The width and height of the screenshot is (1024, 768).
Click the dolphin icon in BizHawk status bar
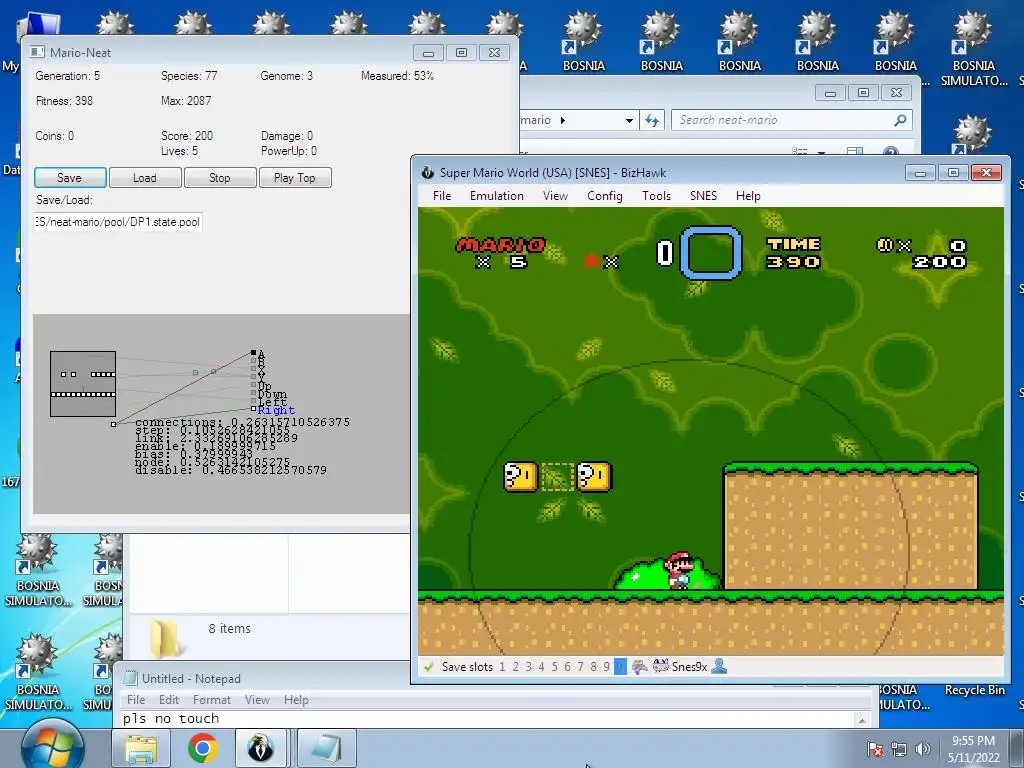click(x=639, y=667)
